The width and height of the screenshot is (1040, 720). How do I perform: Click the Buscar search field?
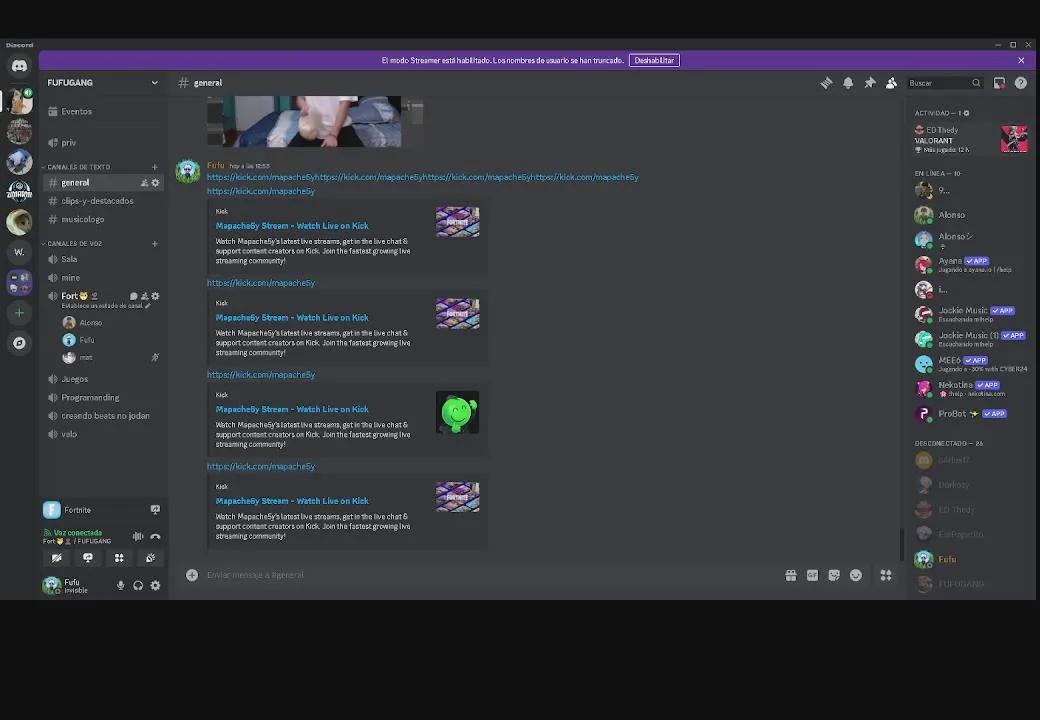pos(940,83)
